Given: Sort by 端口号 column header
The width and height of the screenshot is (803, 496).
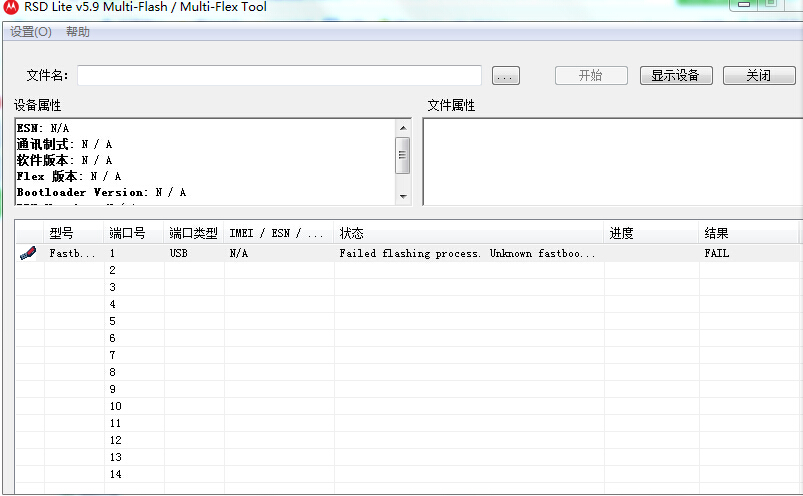Looking at the screenshot, I should pos(134,233).
